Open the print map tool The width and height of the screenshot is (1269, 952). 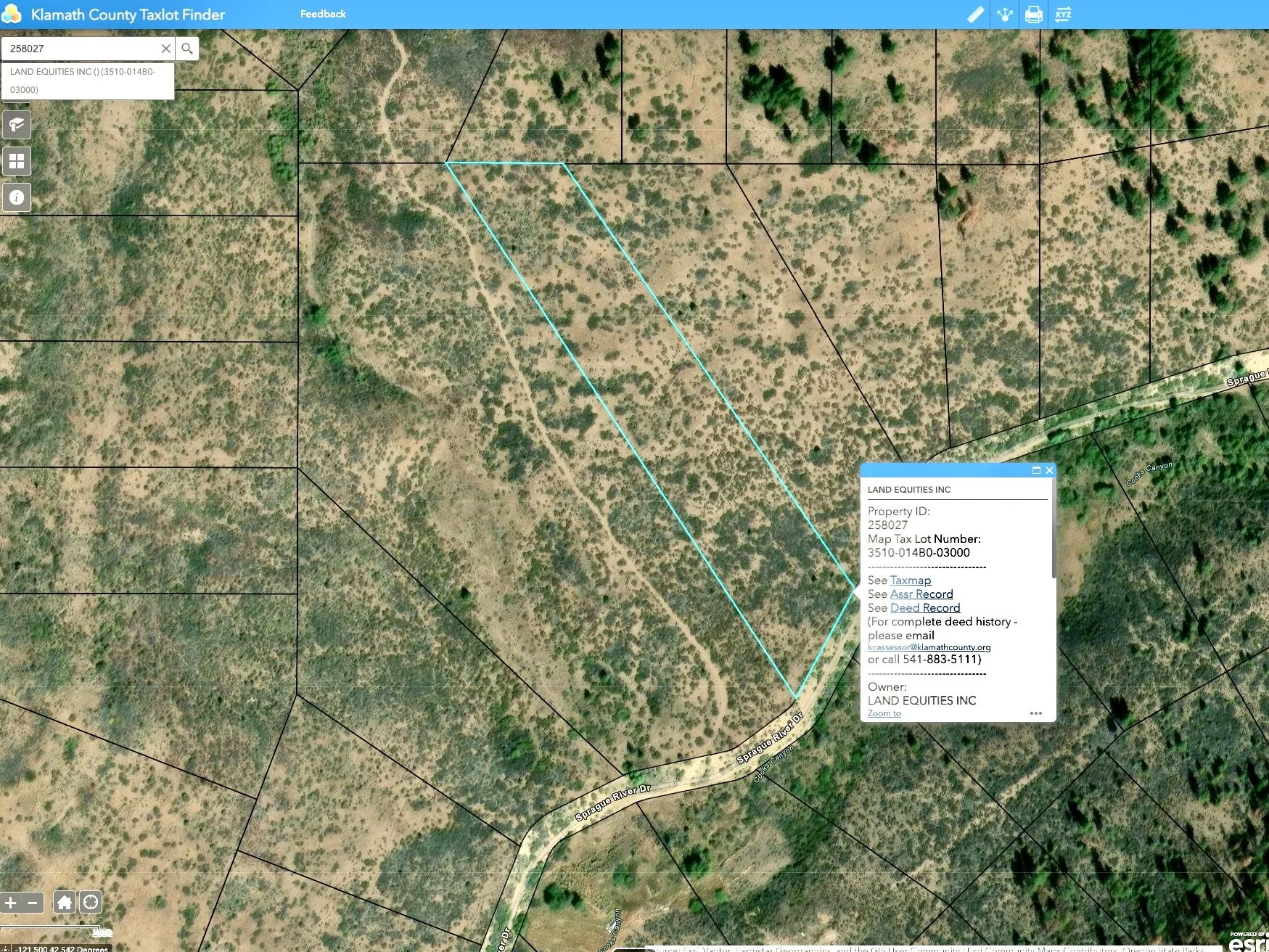(1033, 14)
